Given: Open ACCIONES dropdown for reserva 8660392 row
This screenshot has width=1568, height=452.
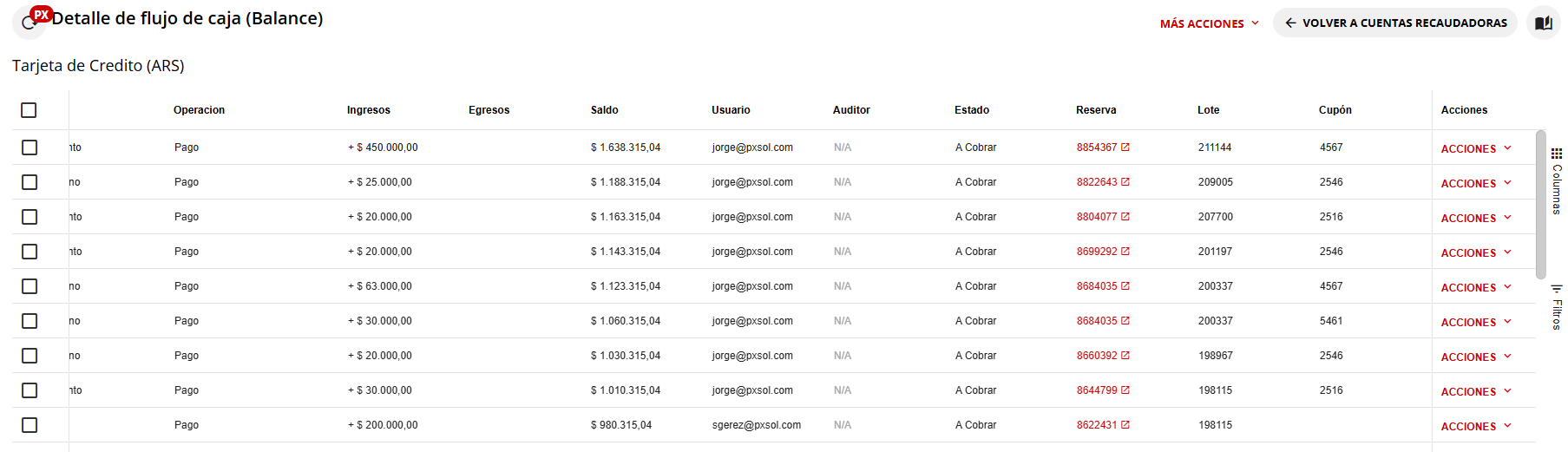Looking at the screenshot, I should 1476,357.
